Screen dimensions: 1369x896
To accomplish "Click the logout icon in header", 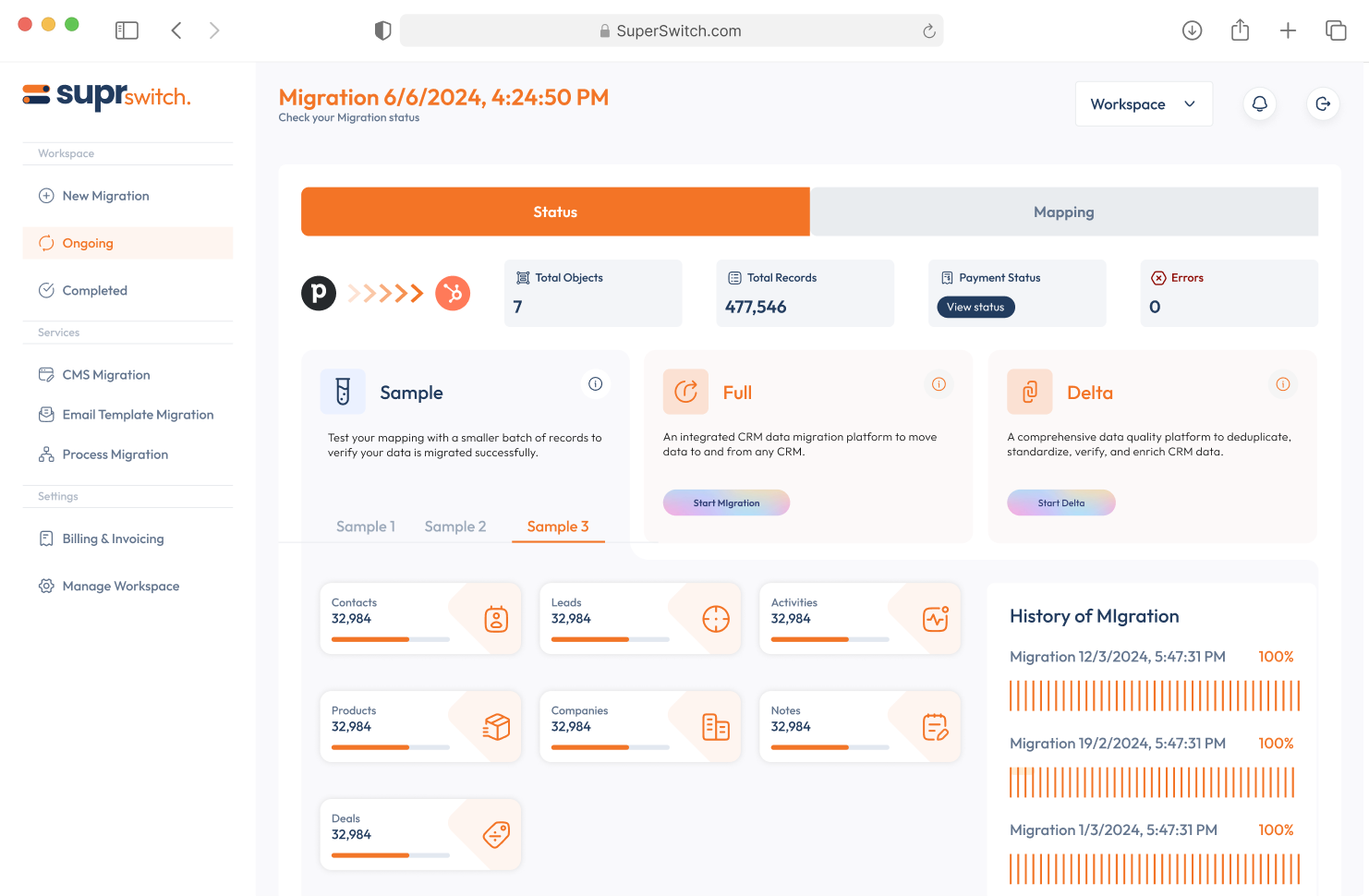I will point(1323,104).
